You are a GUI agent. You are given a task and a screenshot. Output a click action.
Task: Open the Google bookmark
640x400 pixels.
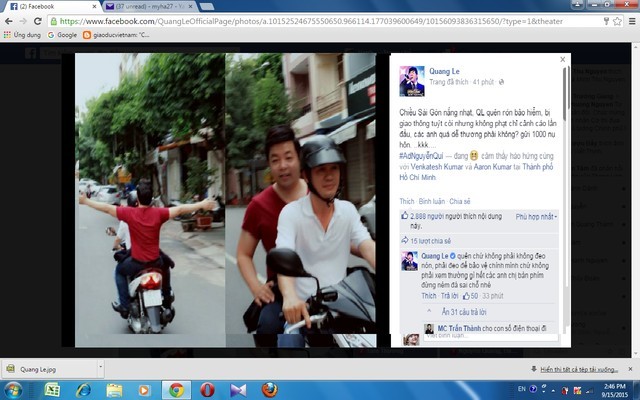[x=61, y=35]
